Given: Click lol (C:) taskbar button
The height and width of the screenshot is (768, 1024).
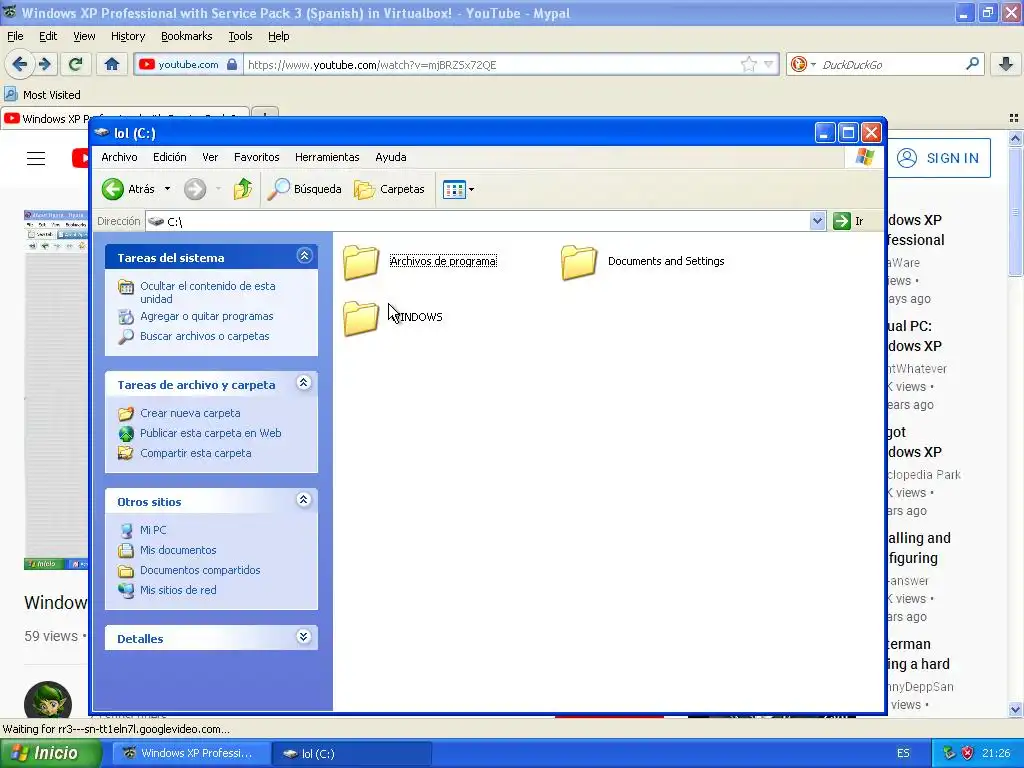Looking at the screenshot, I should 351,754.
